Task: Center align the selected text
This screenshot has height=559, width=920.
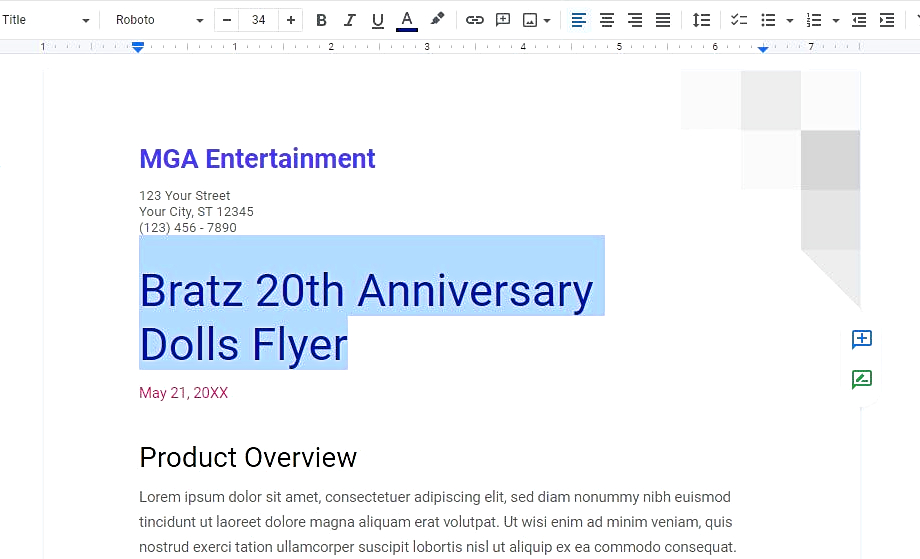Action: [x=607, y=20]
